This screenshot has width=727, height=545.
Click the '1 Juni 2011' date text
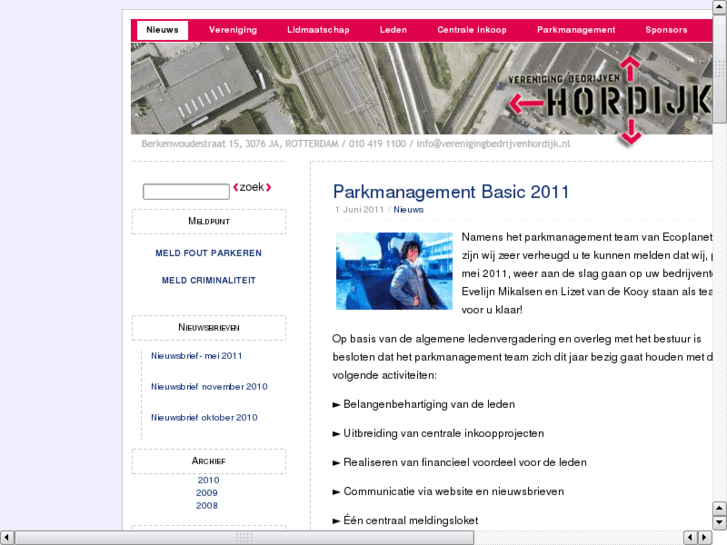point(359,210)
